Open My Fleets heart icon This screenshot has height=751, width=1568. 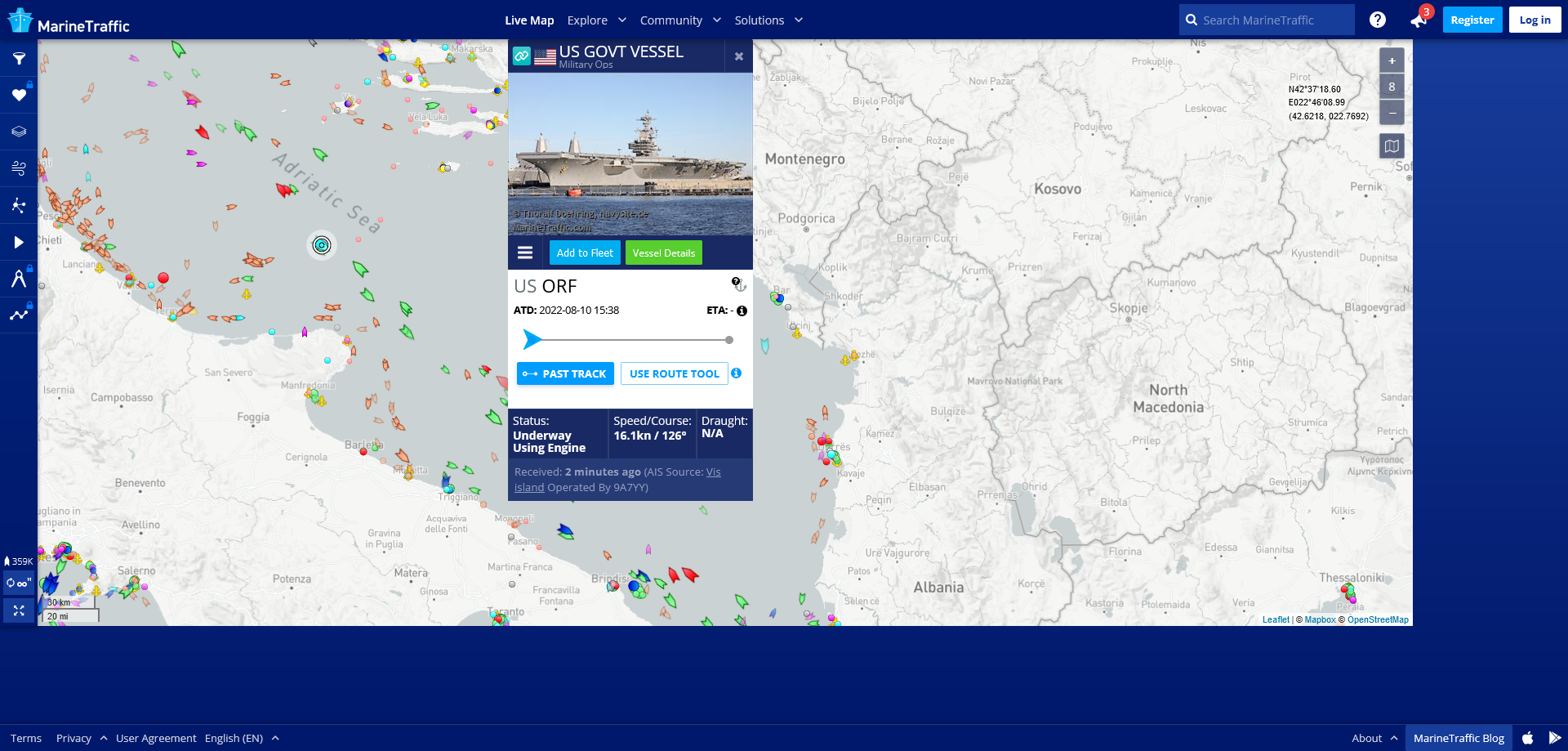pyautogui.click(x=19, y=96)
